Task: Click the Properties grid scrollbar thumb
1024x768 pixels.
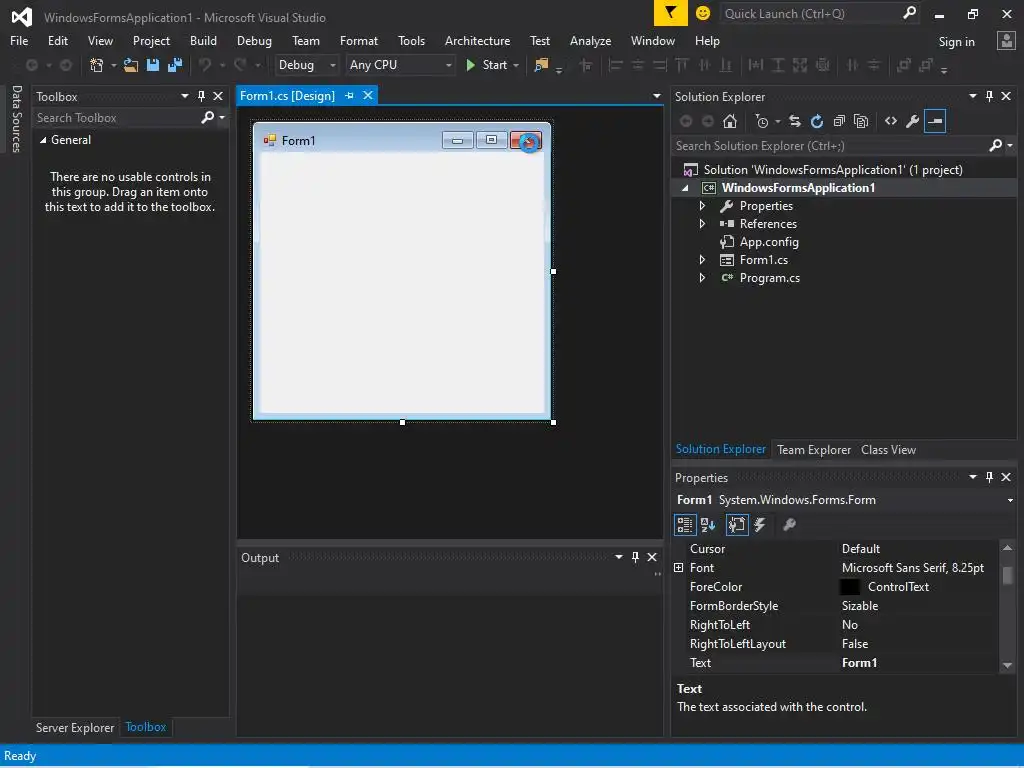Action: point(1007,575)
